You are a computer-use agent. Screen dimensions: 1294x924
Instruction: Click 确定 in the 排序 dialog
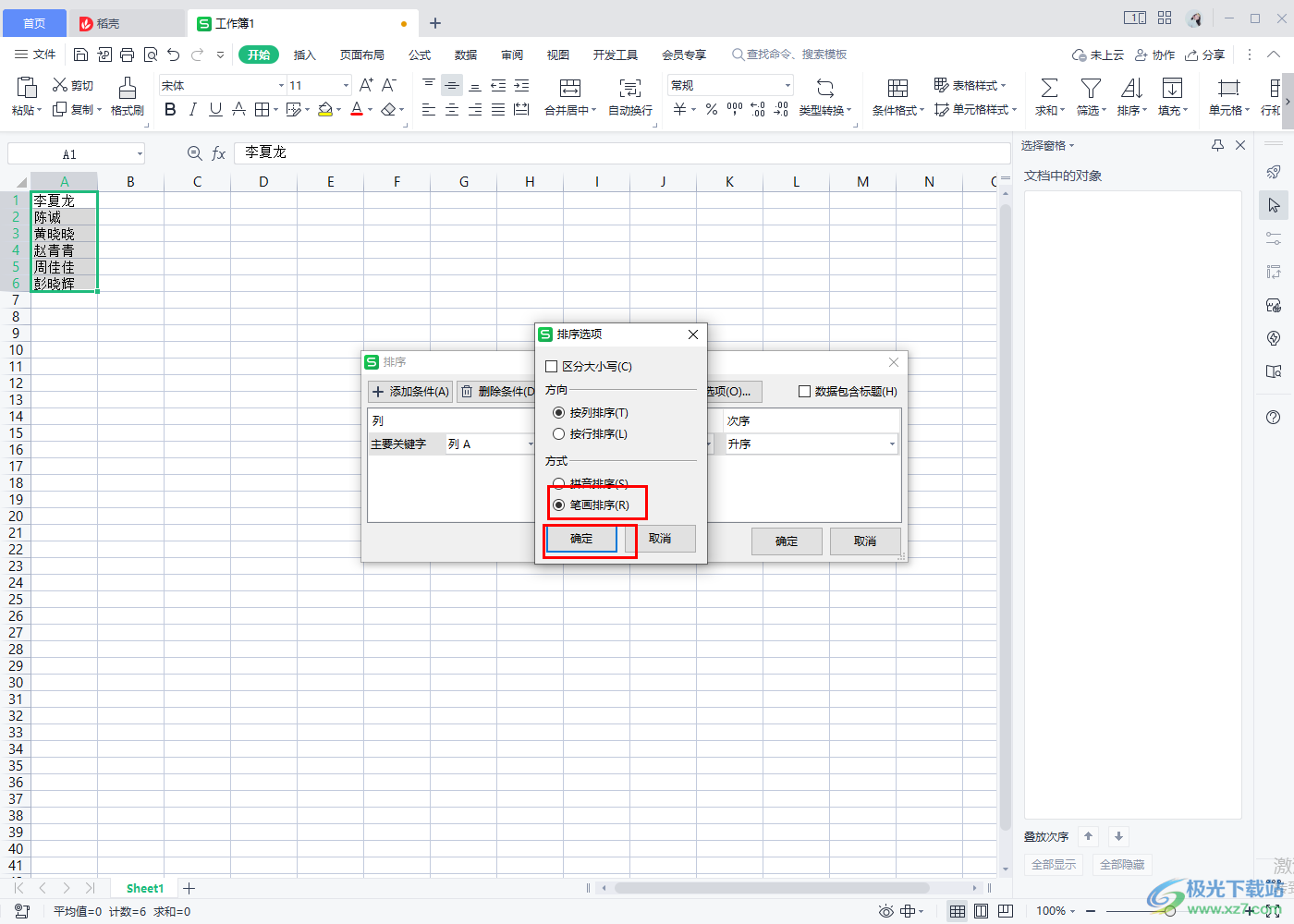tap(787, 541)
